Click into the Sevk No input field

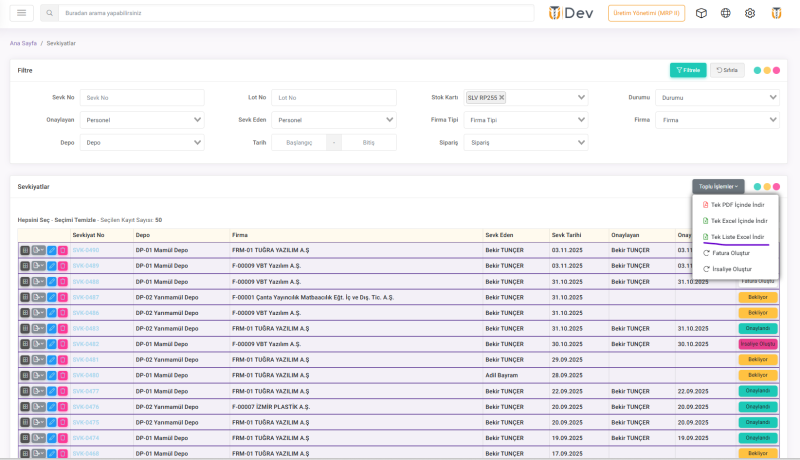(142, 98)
